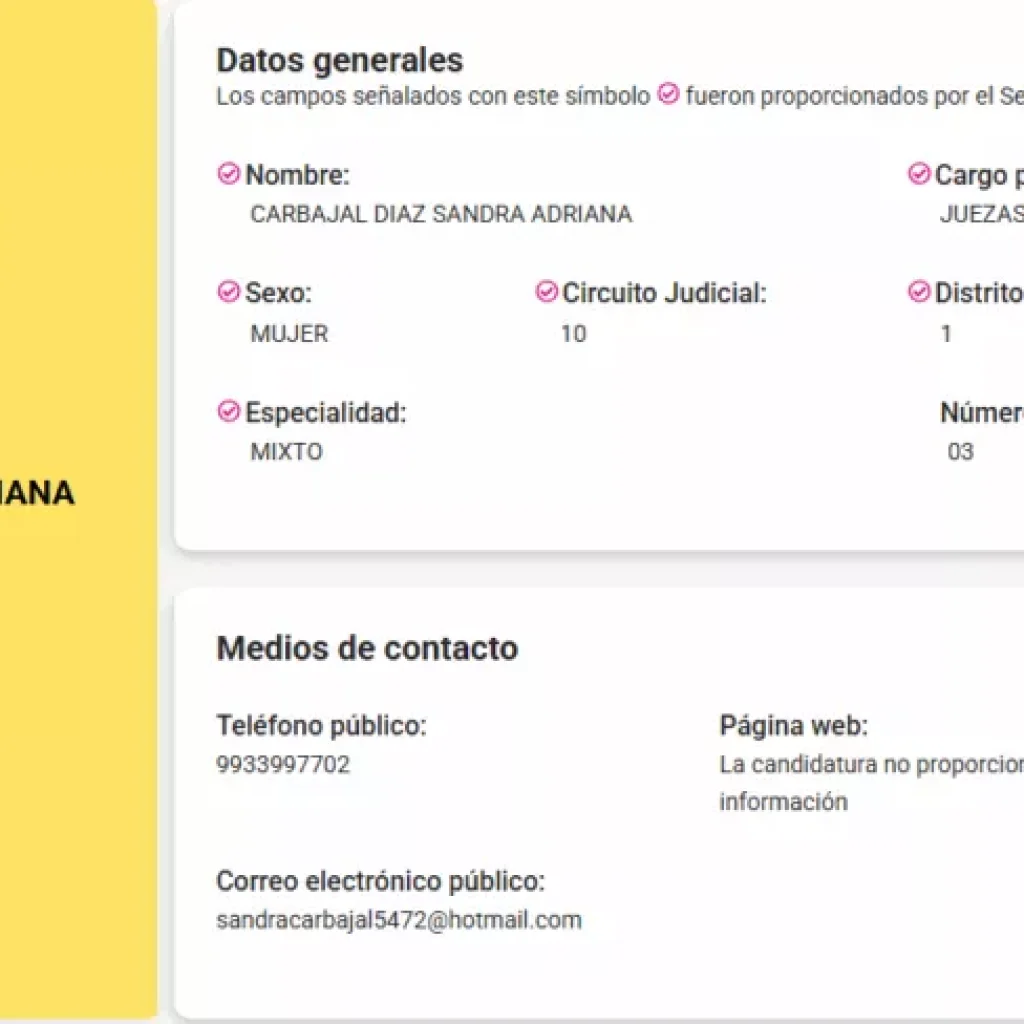Click the value 10 under Circuito Judicial
1024x1024 pixels.
point(574,334)
